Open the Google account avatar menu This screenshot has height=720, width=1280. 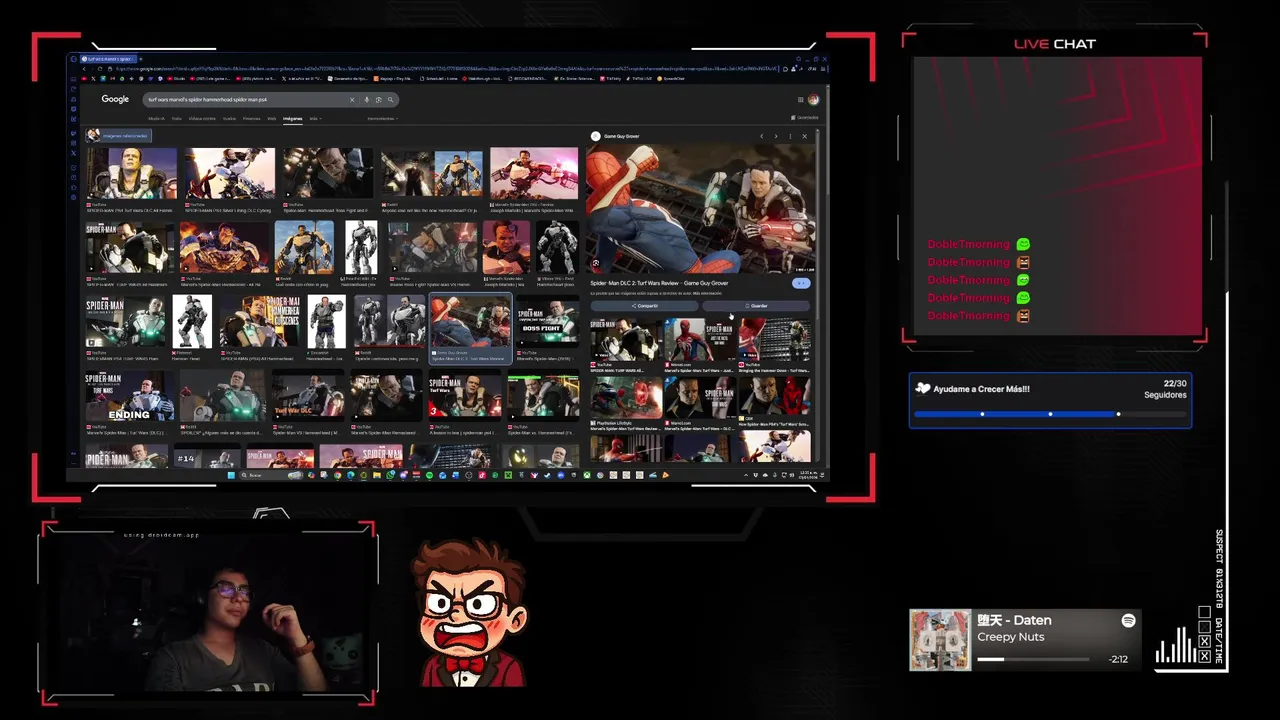(x=813, y=99)
